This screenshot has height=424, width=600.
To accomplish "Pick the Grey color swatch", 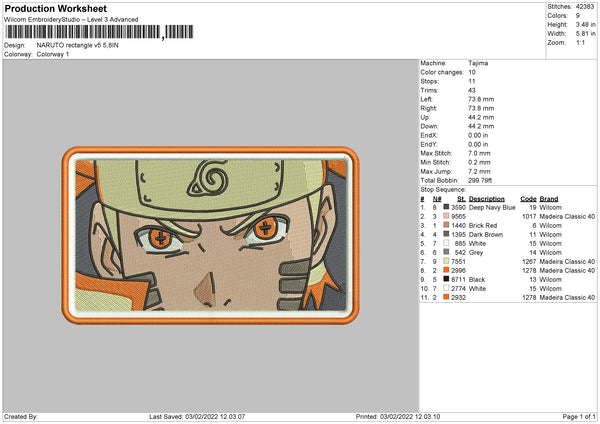I will click(446, 252).
